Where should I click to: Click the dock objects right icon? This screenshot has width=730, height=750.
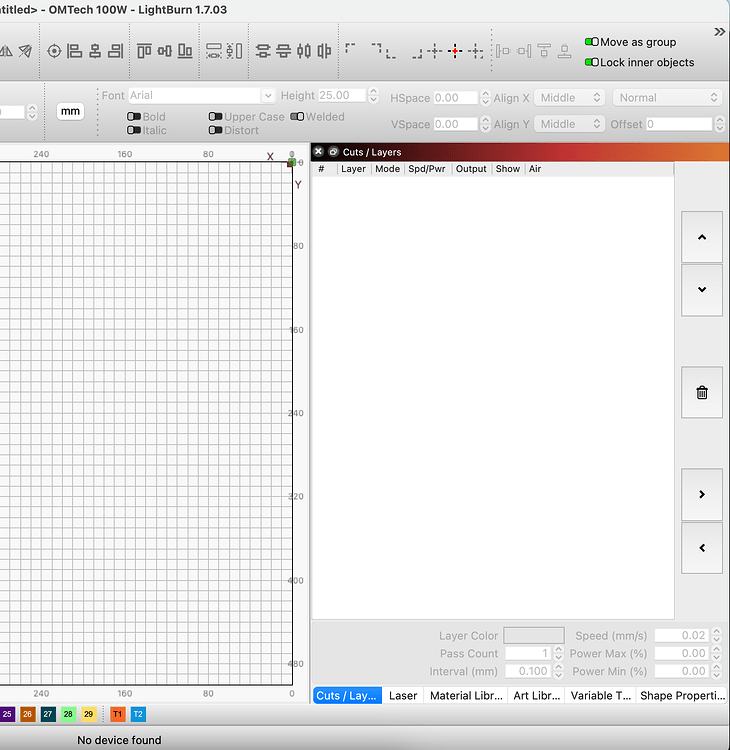(x=524, y=51)
